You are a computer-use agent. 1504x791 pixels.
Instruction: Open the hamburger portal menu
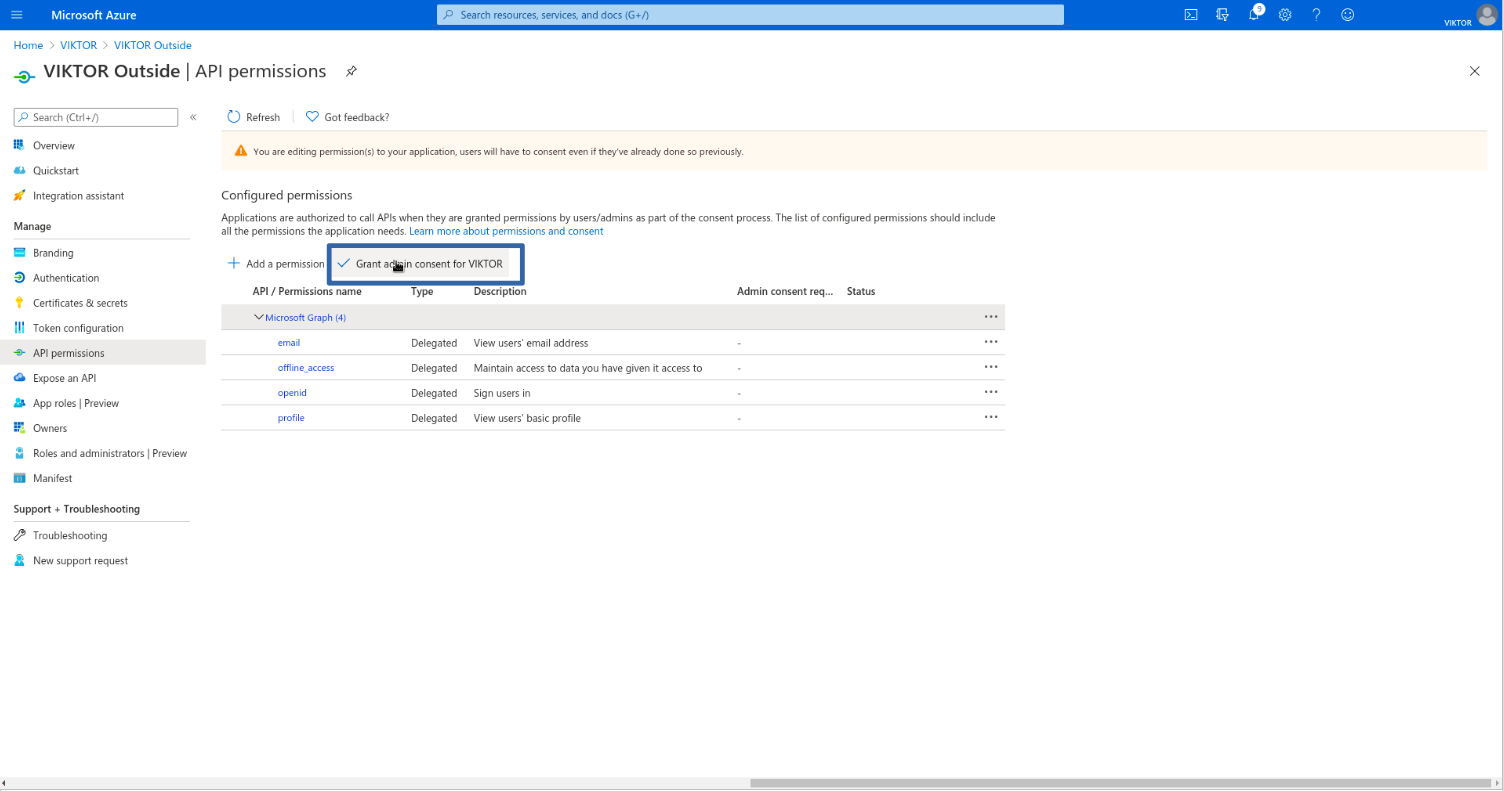tap(16, 15)
